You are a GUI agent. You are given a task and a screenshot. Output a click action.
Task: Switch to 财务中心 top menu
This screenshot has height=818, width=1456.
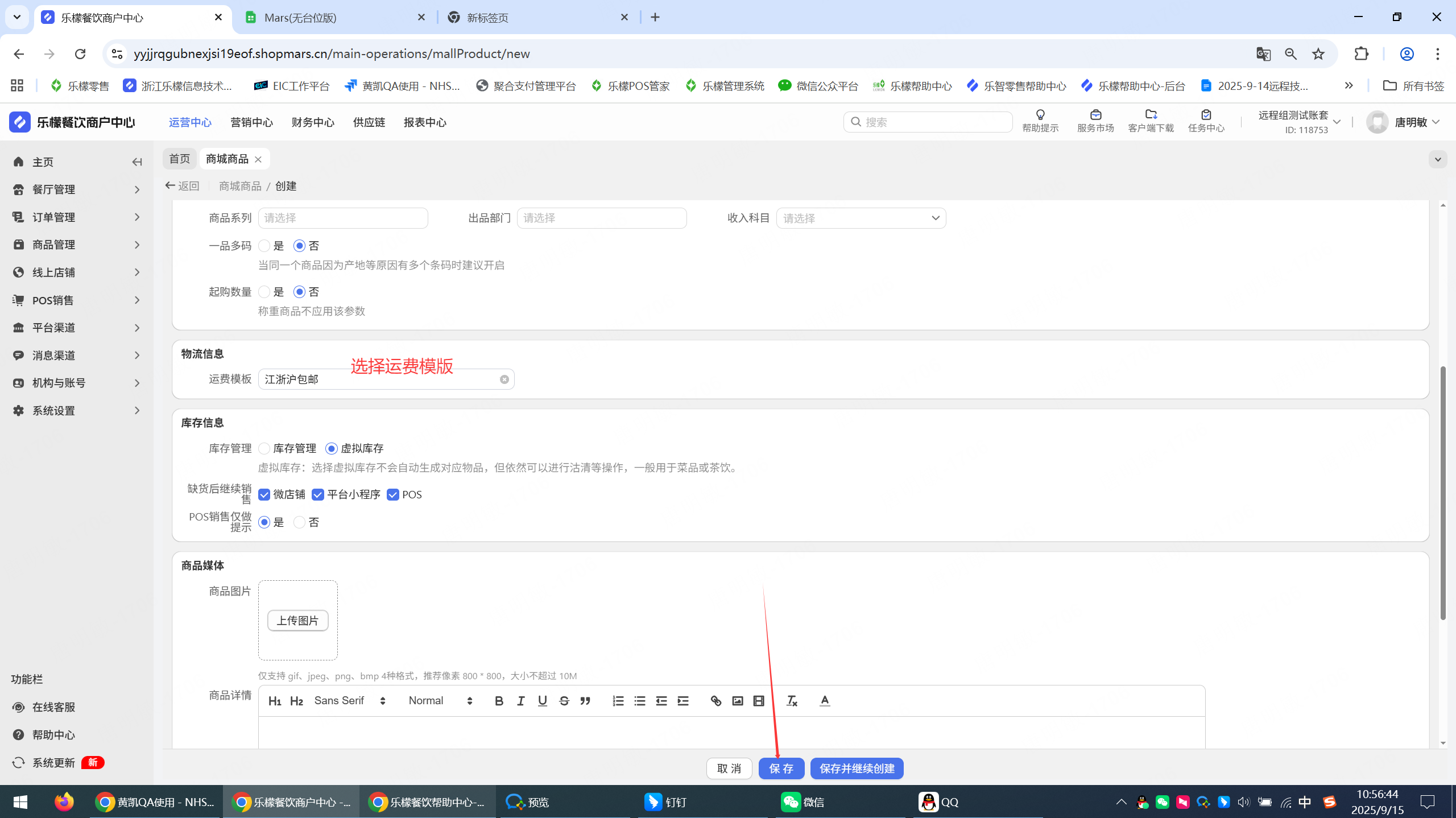coord(313,122)
